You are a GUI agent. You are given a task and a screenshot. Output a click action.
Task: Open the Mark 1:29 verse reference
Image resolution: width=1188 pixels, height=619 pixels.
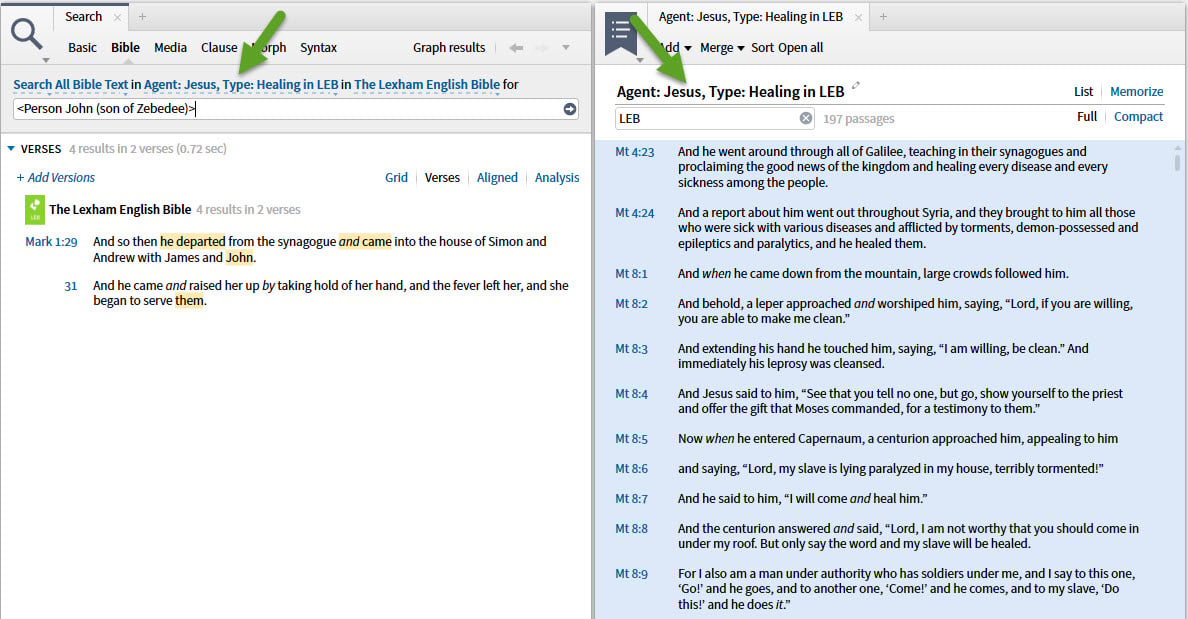51,242
